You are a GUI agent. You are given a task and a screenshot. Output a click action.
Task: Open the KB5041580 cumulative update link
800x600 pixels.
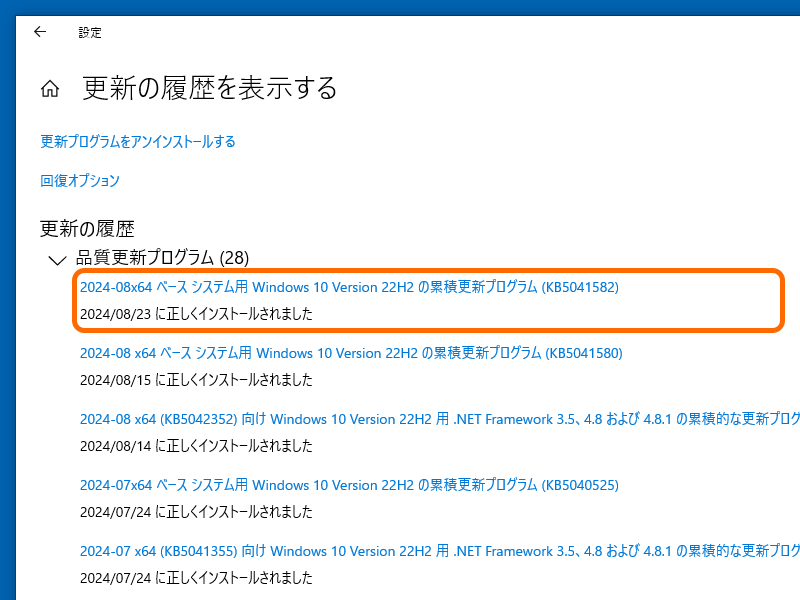tap(350, 353)
